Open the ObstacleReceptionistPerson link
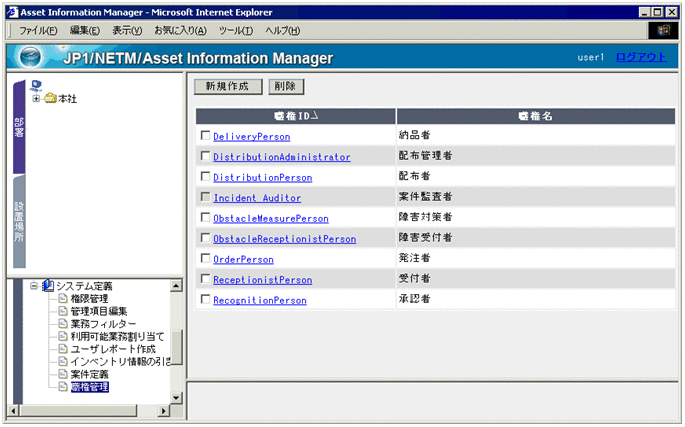 (x=284, y=239)
